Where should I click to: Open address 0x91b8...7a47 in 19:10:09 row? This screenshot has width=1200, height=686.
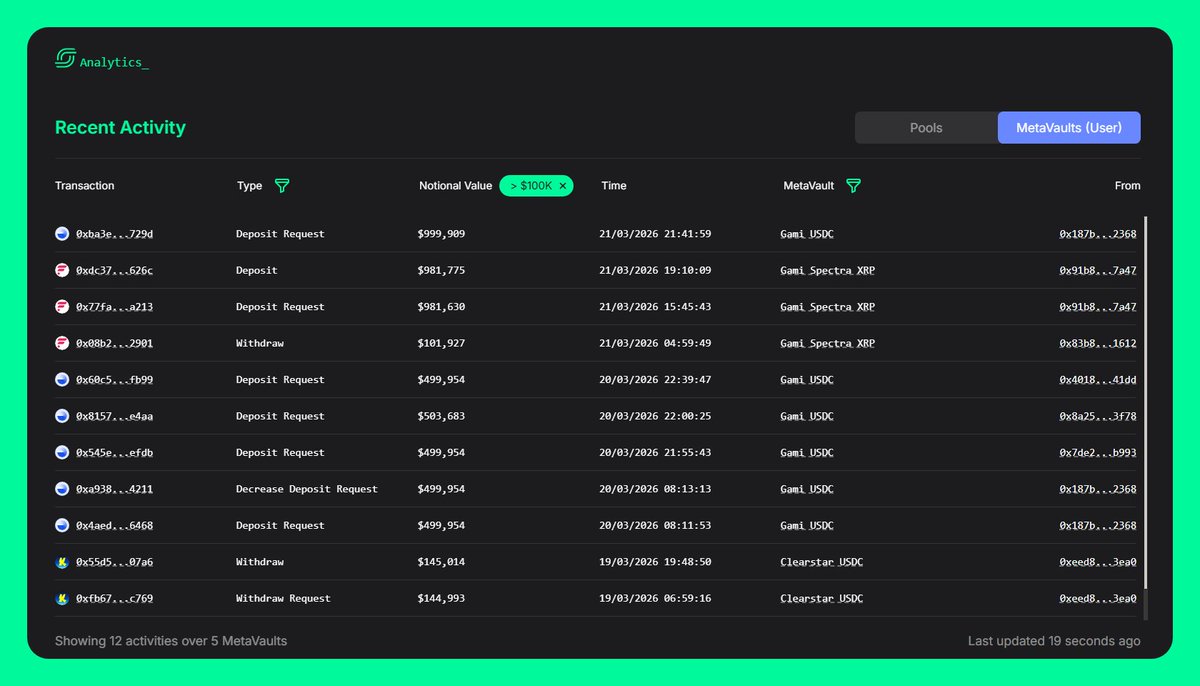point(1098,270)
